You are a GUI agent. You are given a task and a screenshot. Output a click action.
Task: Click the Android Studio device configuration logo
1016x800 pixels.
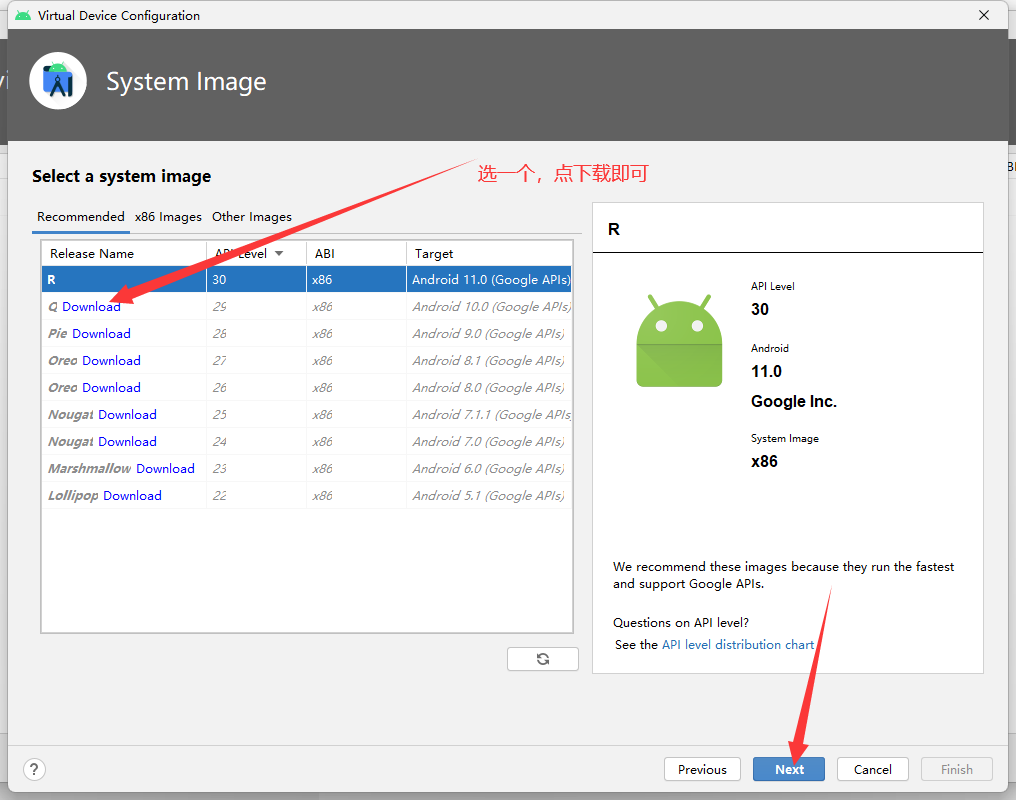(x=57, y=81)
